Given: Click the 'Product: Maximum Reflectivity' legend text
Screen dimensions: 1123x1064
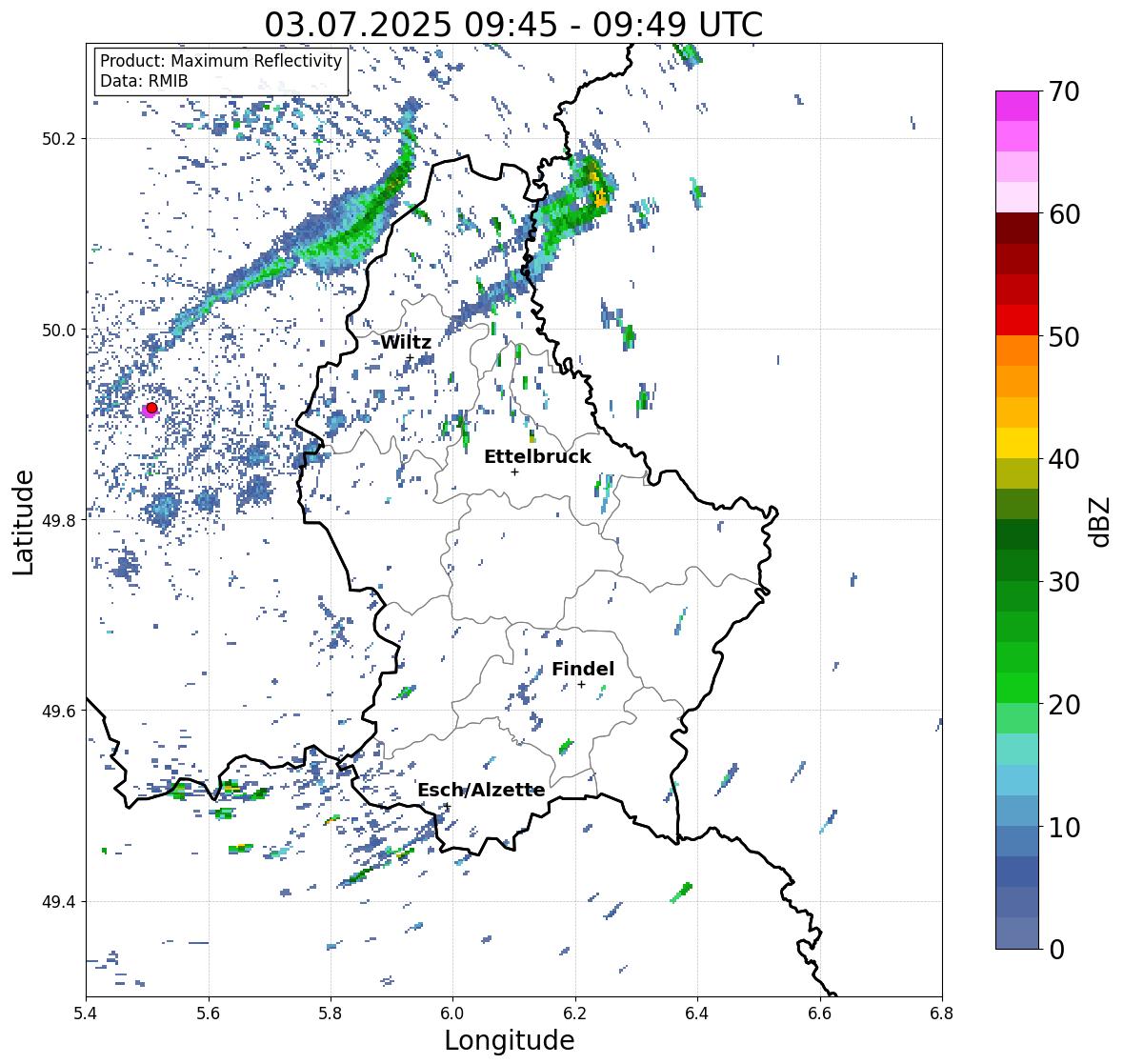Looking at the screenshot, I should (x=221, y=62).
